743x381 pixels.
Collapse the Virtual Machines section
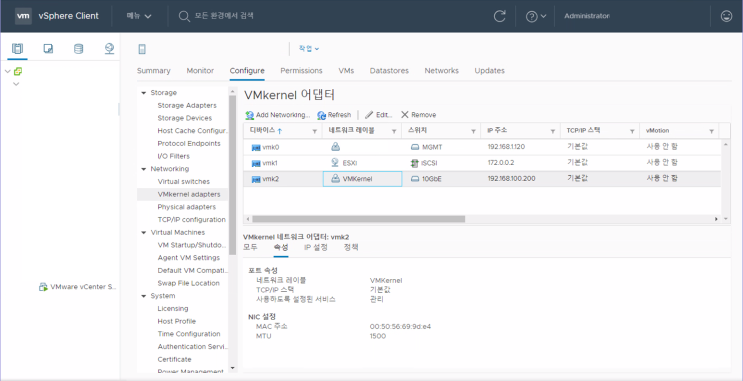(144, 233)
